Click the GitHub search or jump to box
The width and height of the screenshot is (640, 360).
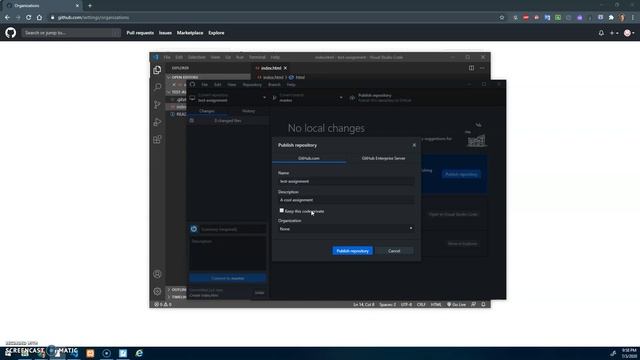(x=71, y=33)
